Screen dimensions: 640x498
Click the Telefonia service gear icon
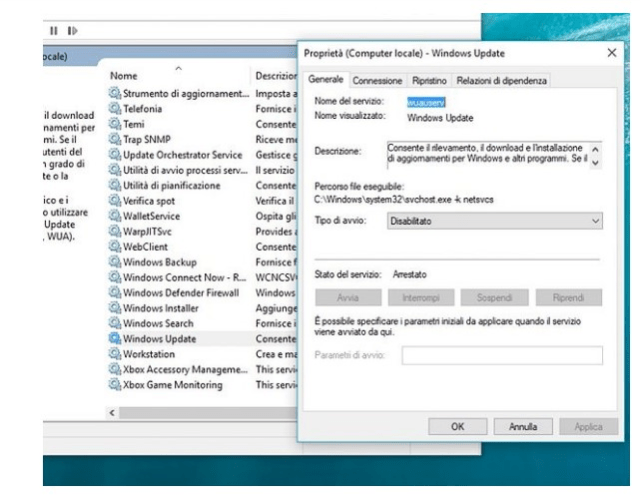(x=114, y=108)
